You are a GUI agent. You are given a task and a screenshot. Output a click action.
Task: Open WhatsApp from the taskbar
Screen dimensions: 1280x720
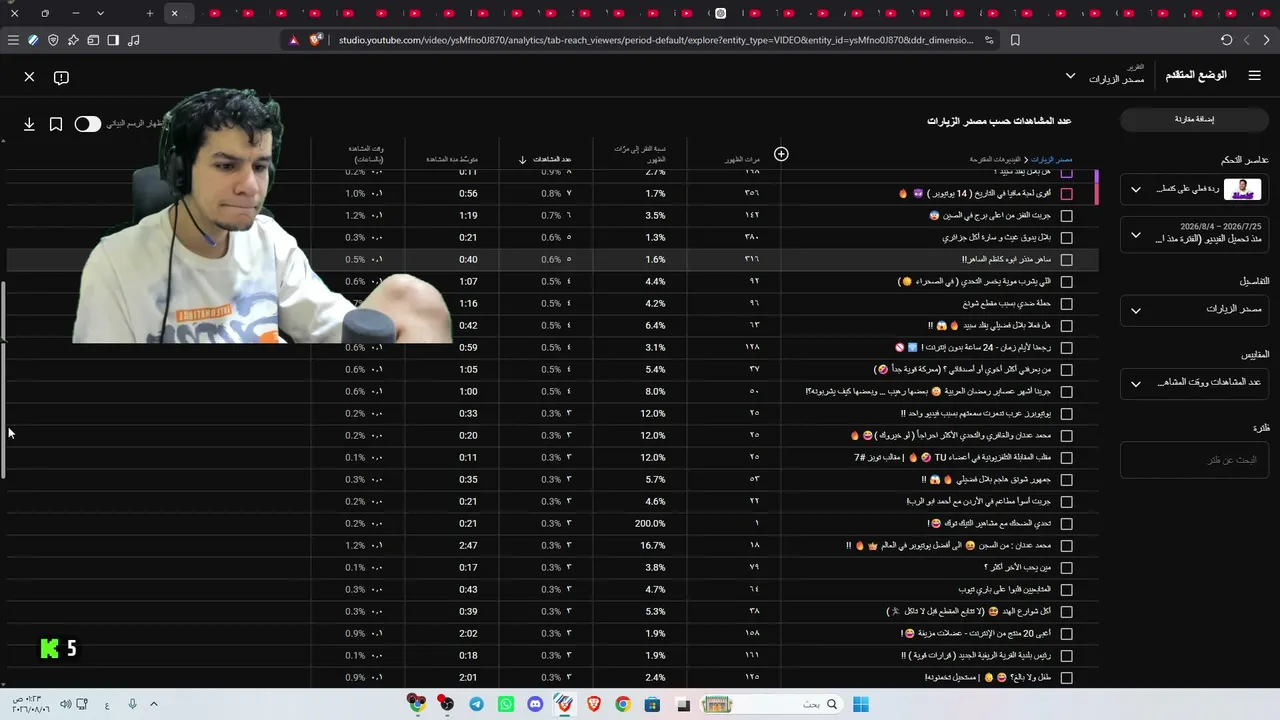[506, 705]
